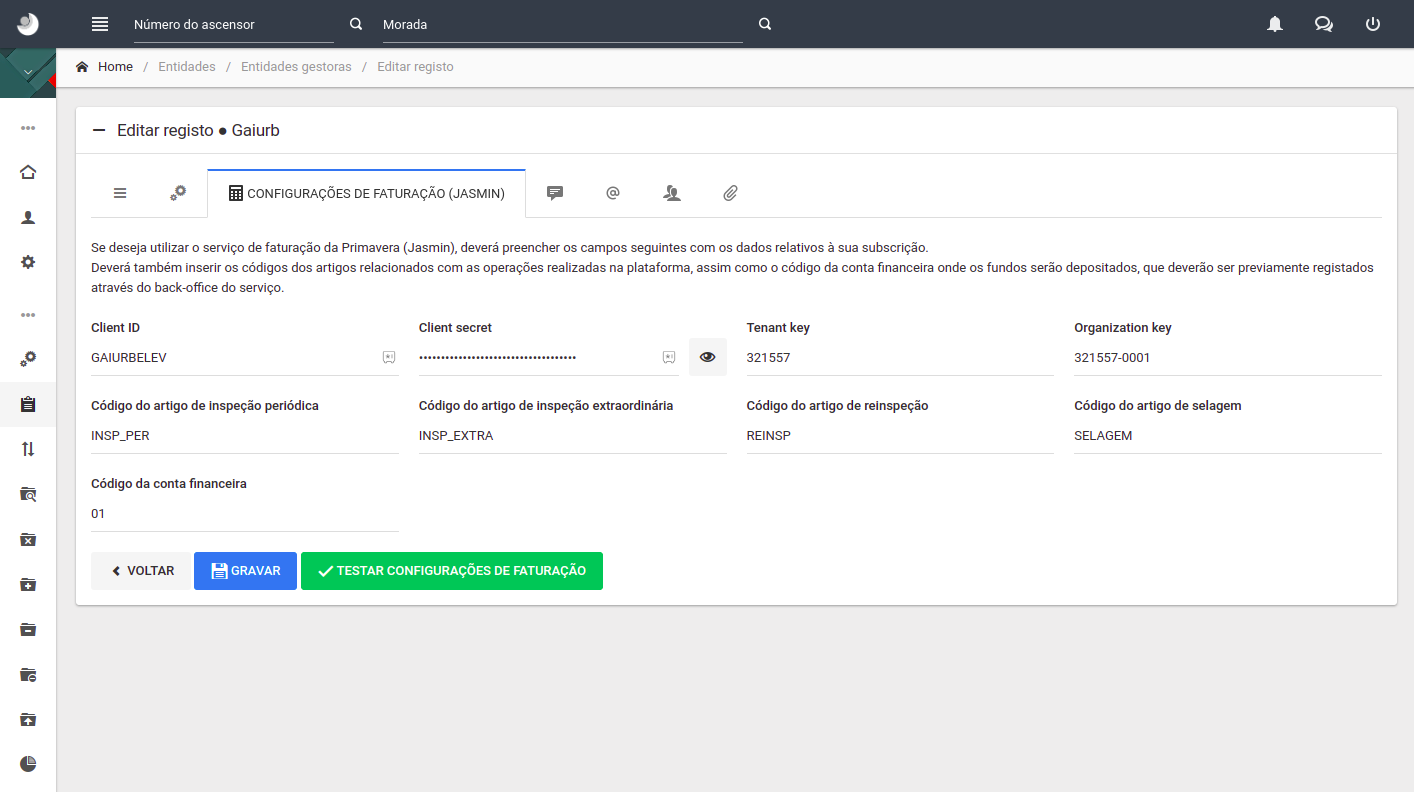Expand the first sidebar ellipsis section

(x=28, y=128)
